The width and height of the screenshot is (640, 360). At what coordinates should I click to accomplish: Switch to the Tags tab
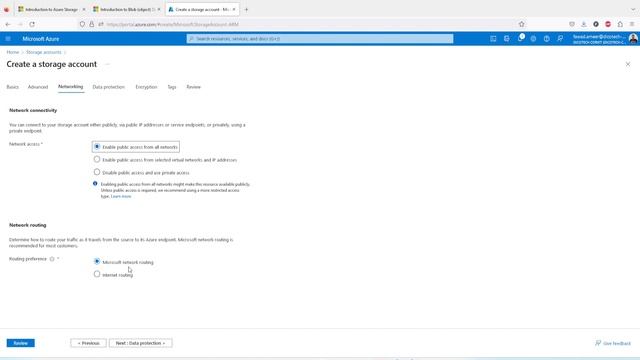coord(172,87)
